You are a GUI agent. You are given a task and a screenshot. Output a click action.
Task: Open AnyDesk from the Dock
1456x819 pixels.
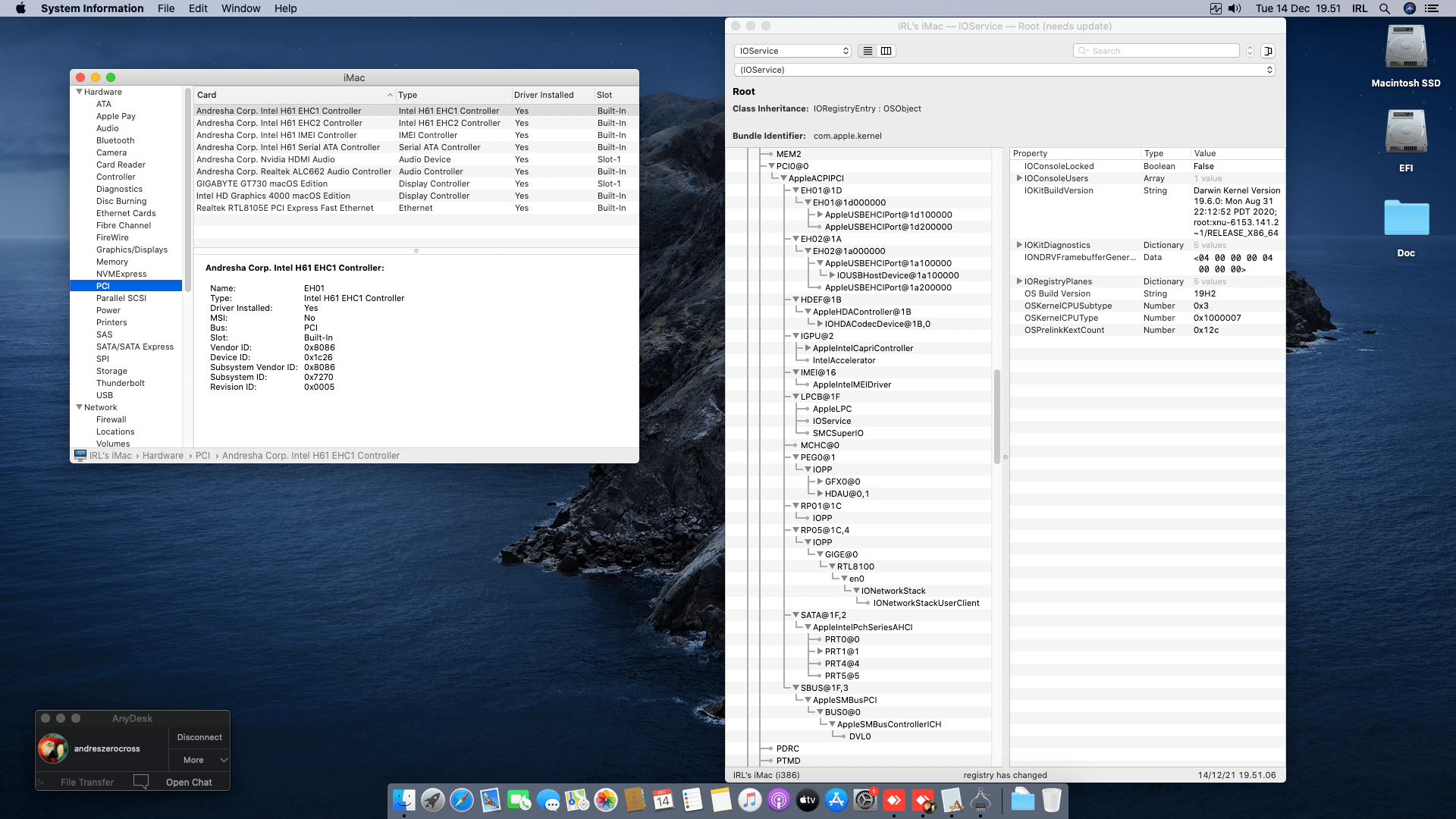pos(896,800)
